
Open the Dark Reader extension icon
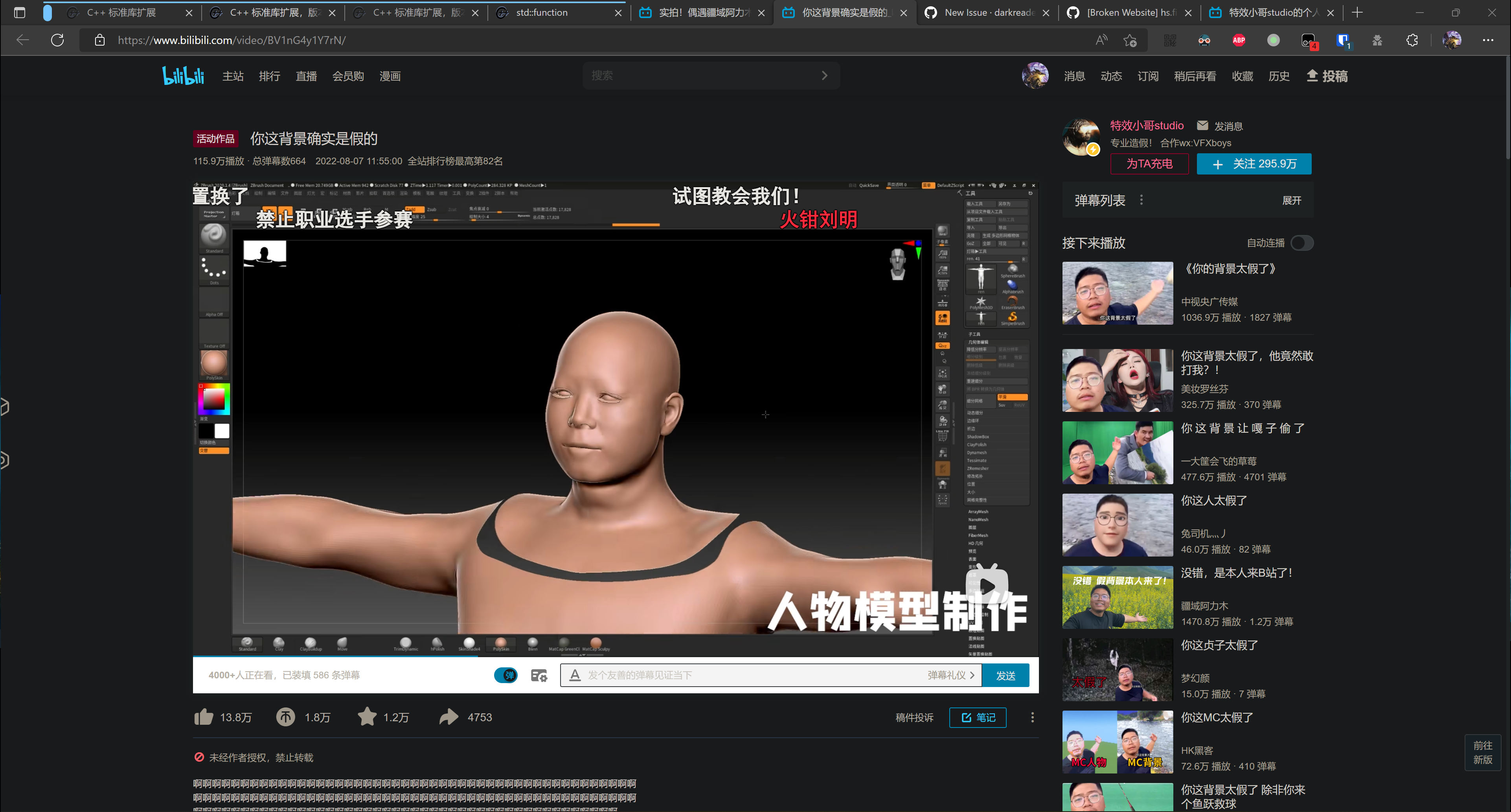(x=1204, y=40)
